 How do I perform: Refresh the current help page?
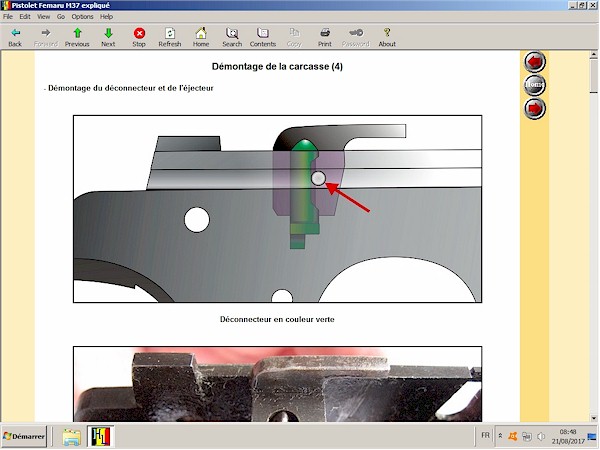coord(170,38)
